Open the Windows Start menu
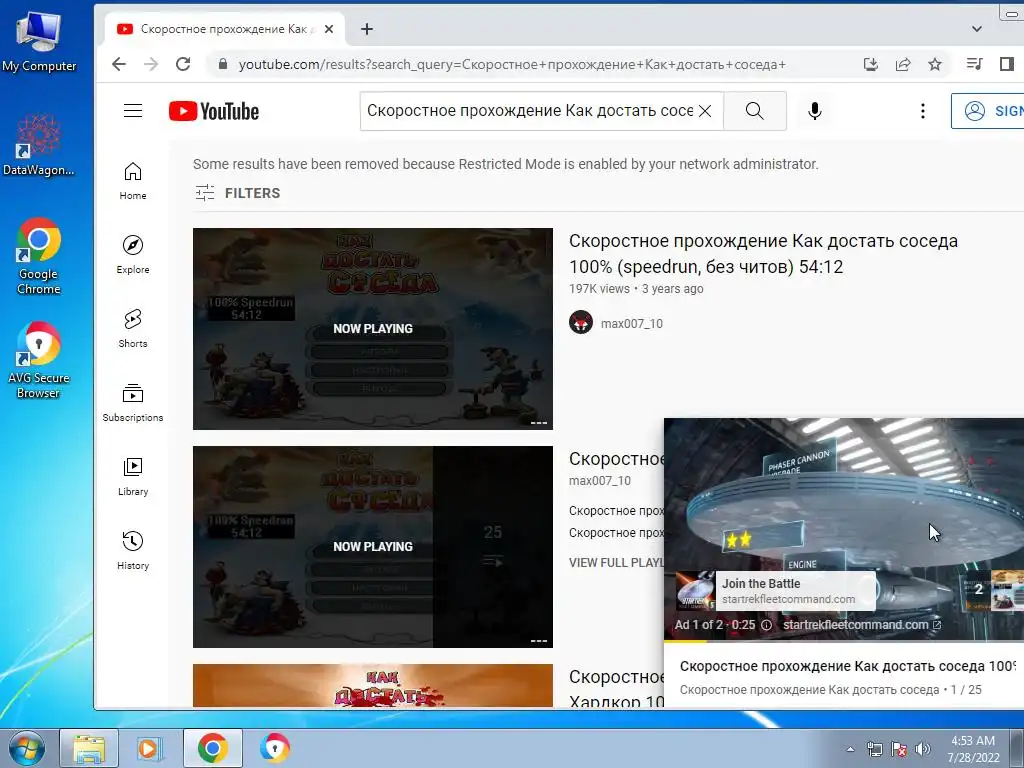The image size is (1024, 768). (x=26, y=748)
